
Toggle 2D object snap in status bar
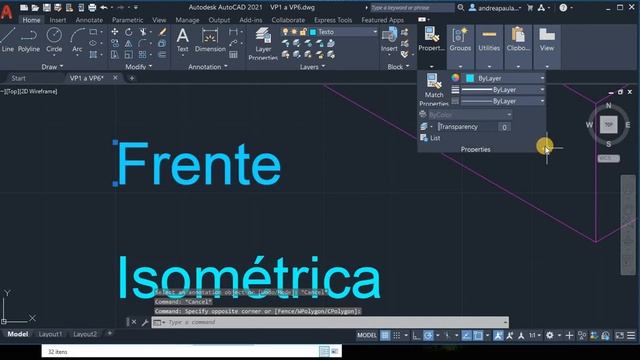coord(478,336)
